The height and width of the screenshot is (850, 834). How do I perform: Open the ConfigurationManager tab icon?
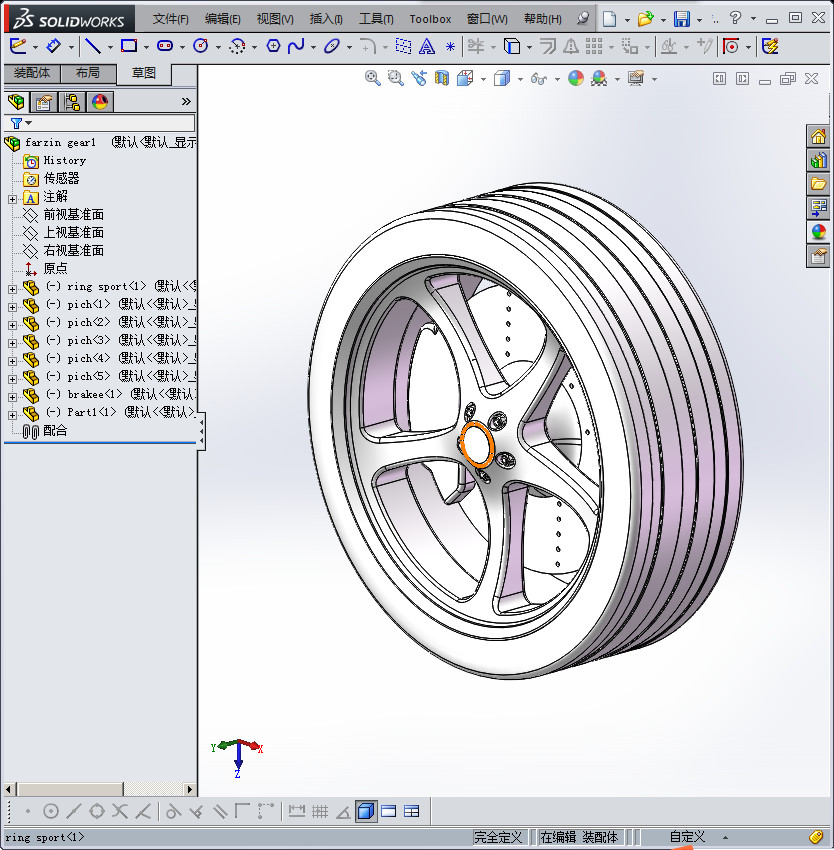pos(72,101)
